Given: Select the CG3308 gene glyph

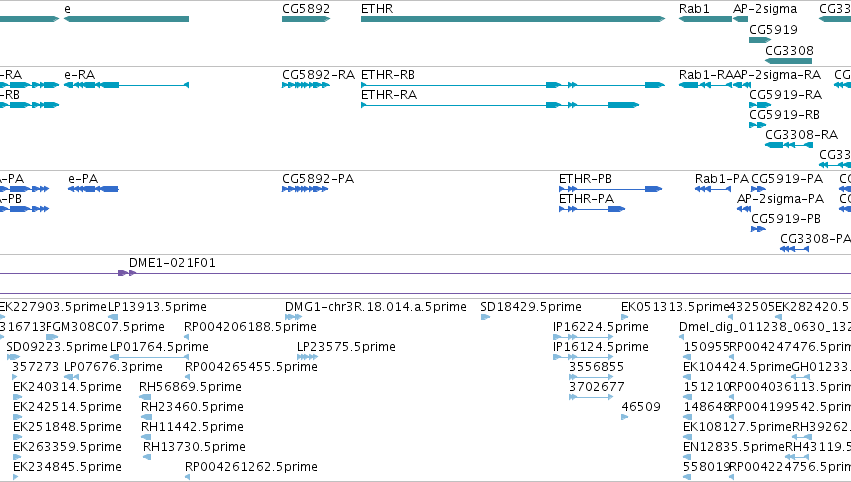Looking at the screenshot, I should (x=789, y=61).
